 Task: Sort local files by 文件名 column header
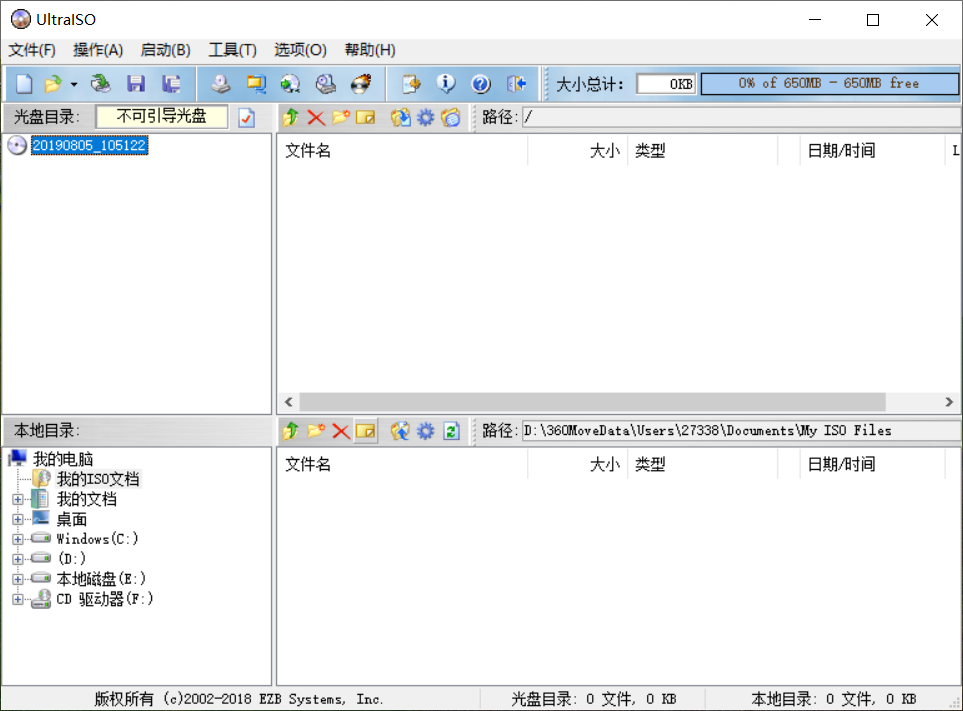pos(402,464)
